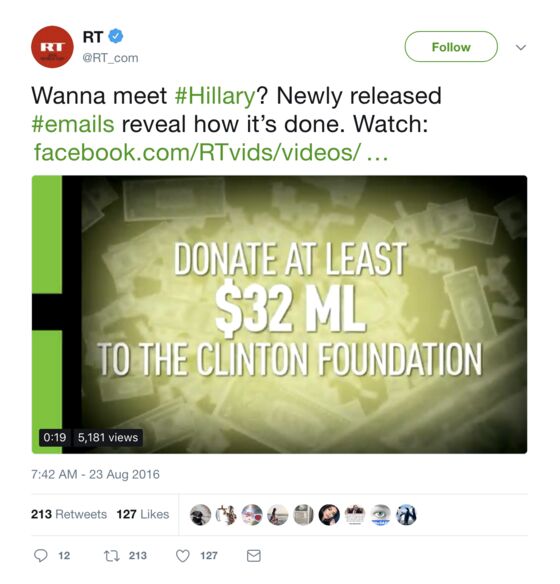Open the #emails hashtag
Viewport: 560px width, 584px height.
point(73,124)
